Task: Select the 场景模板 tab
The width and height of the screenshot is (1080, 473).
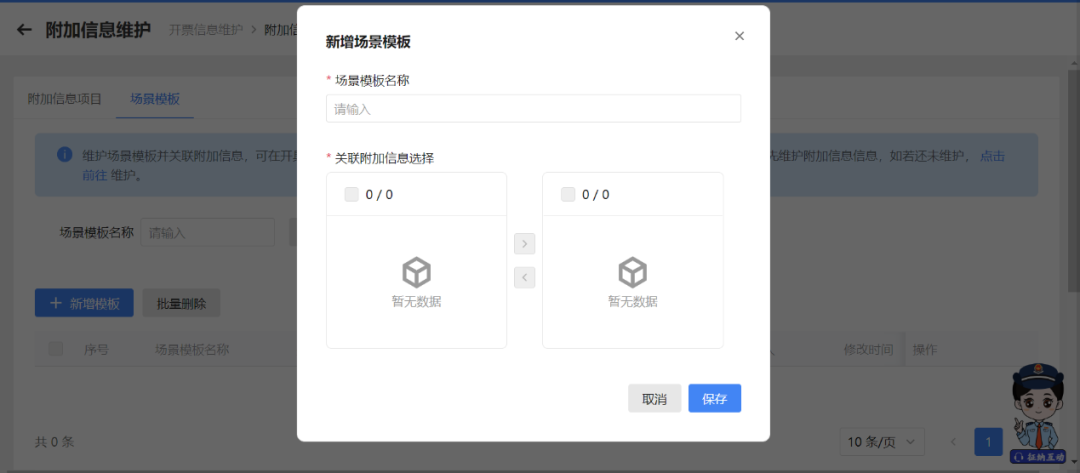Action: [155, 99]
